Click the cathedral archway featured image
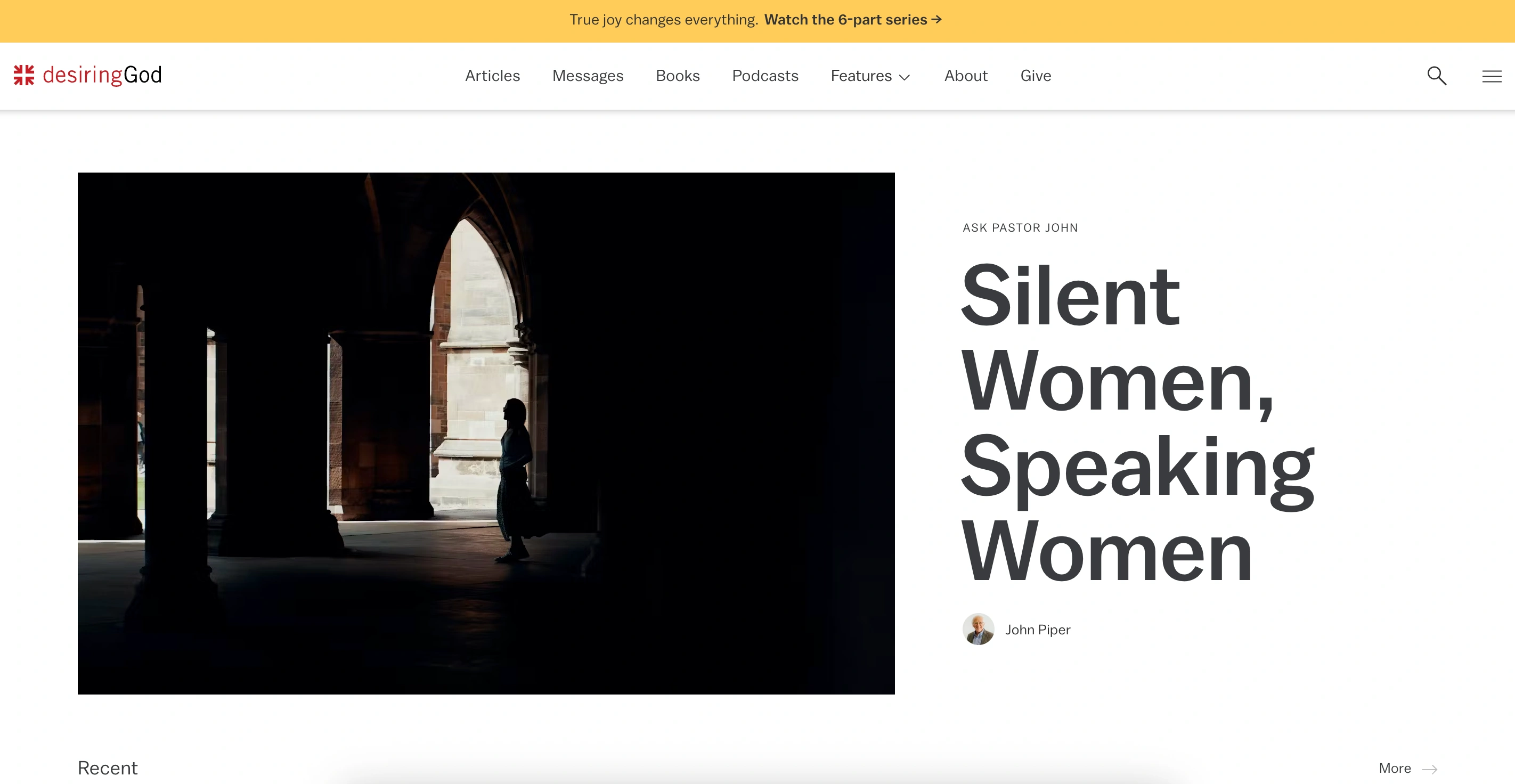Screen dimensions: 1515x784 click(x=486, y=433)
